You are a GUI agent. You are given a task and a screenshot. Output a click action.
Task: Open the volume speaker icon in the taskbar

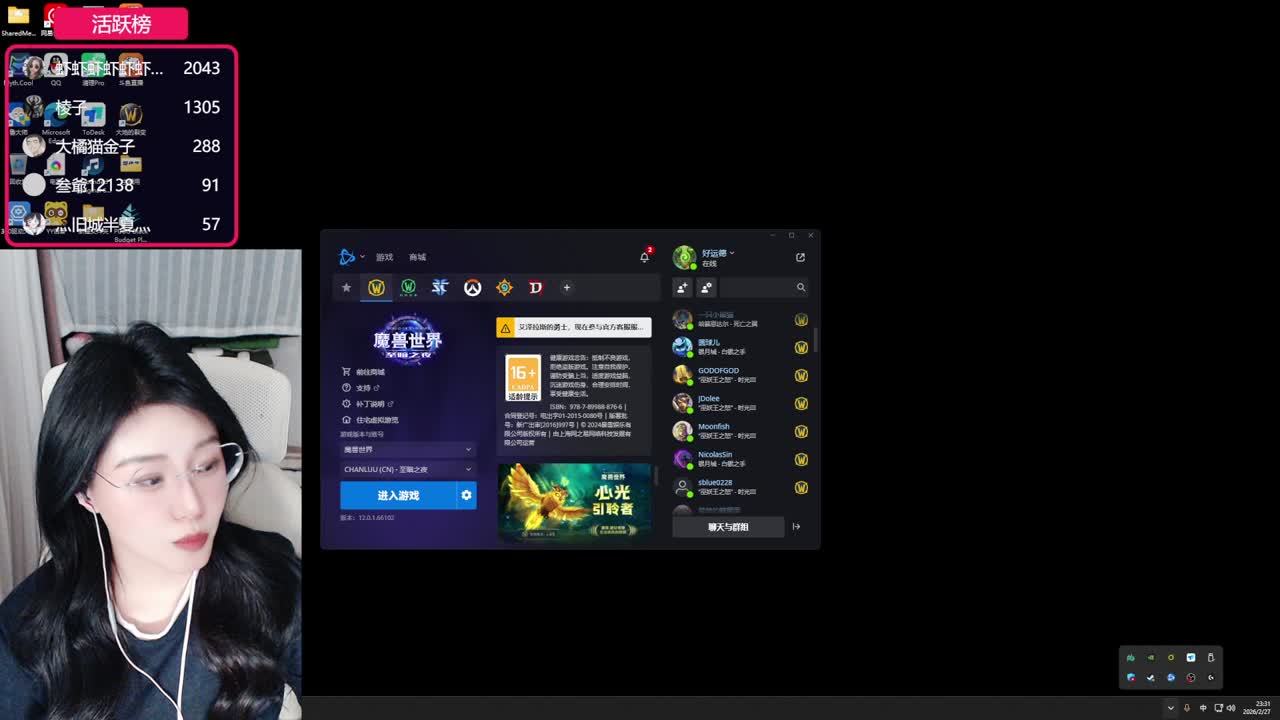coord(1231,708)
